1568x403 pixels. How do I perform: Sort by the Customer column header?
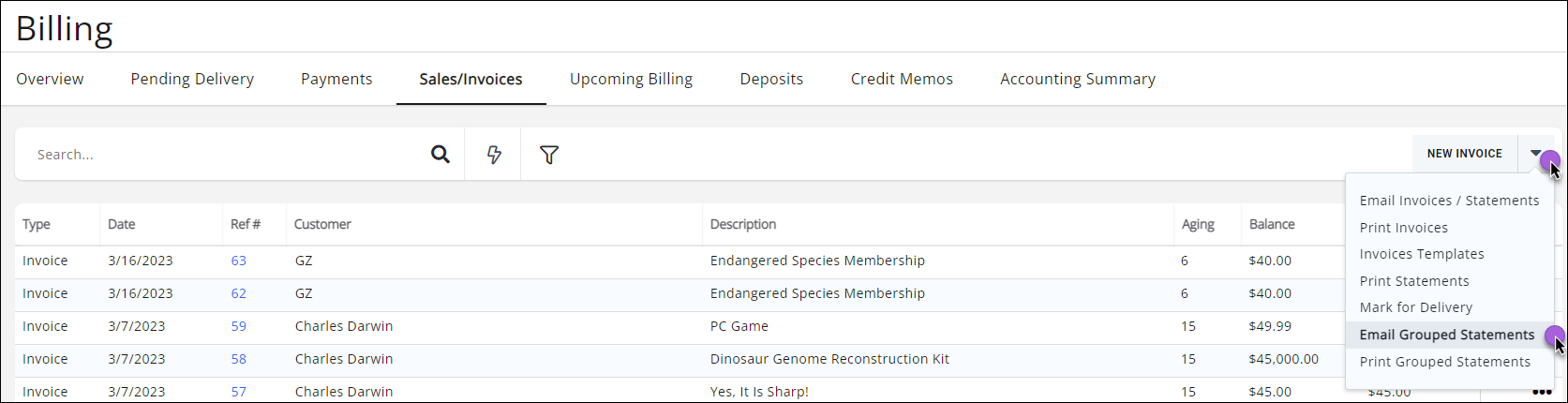322,225
